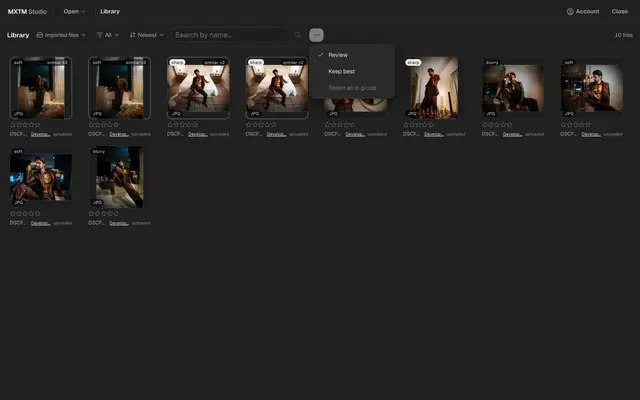Rate the blurry seated-man photo three stars
Viewport: 640px width, 400px height.
(x=497, y=124)
